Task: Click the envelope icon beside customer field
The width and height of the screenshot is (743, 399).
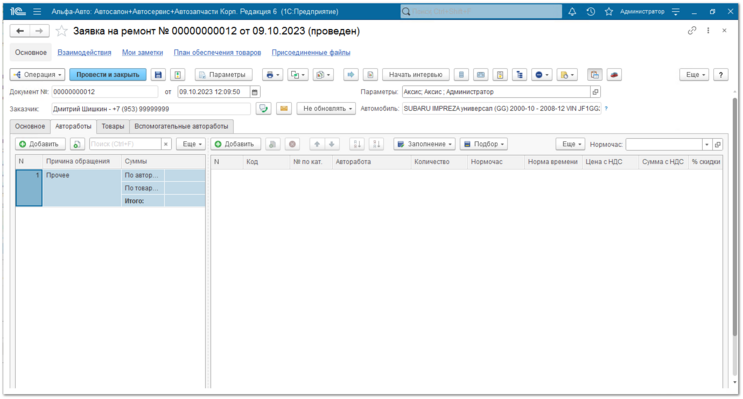Action: (284, 109)
